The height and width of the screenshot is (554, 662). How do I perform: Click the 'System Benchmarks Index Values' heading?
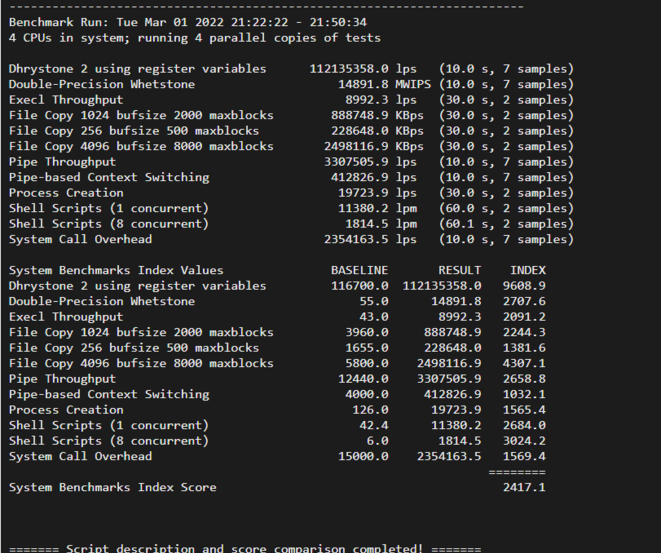click(x=116, y=270)
